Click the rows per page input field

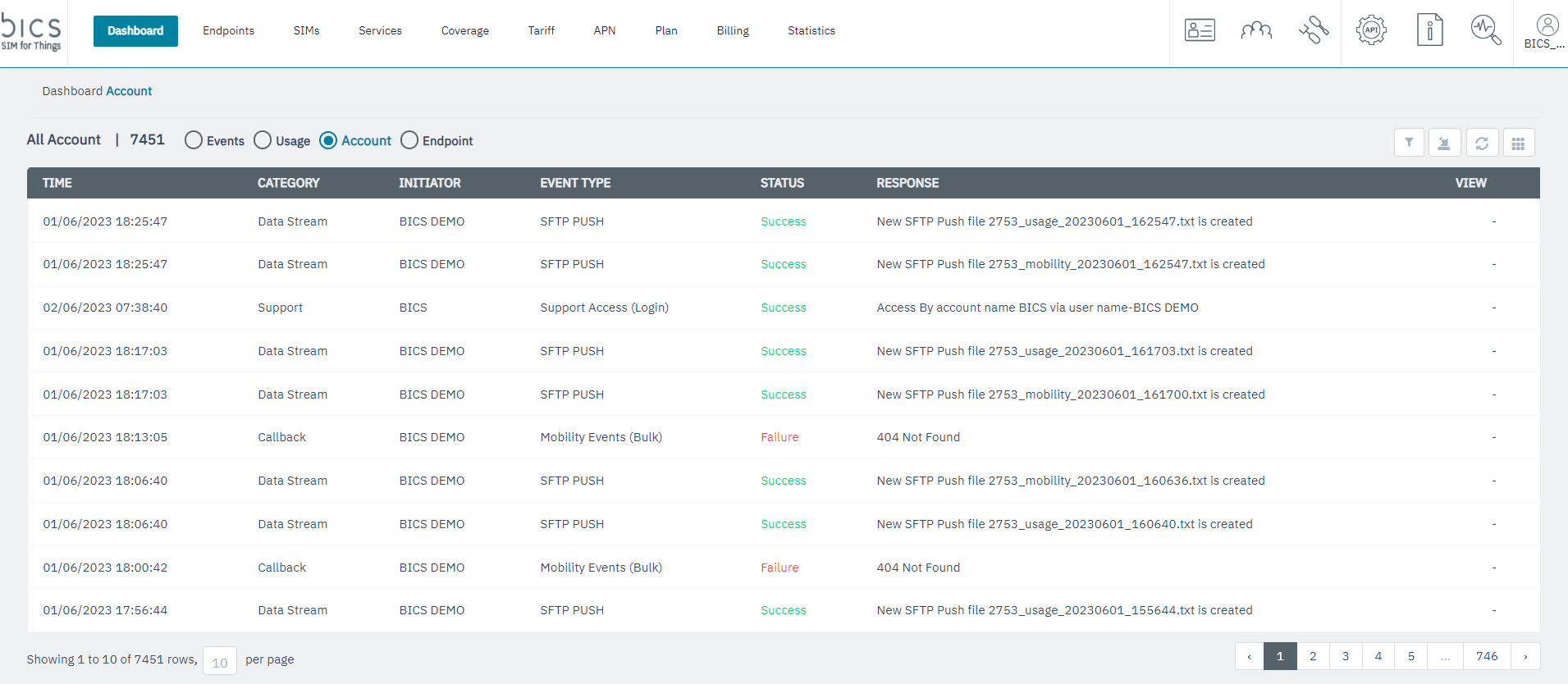point(220,661)
